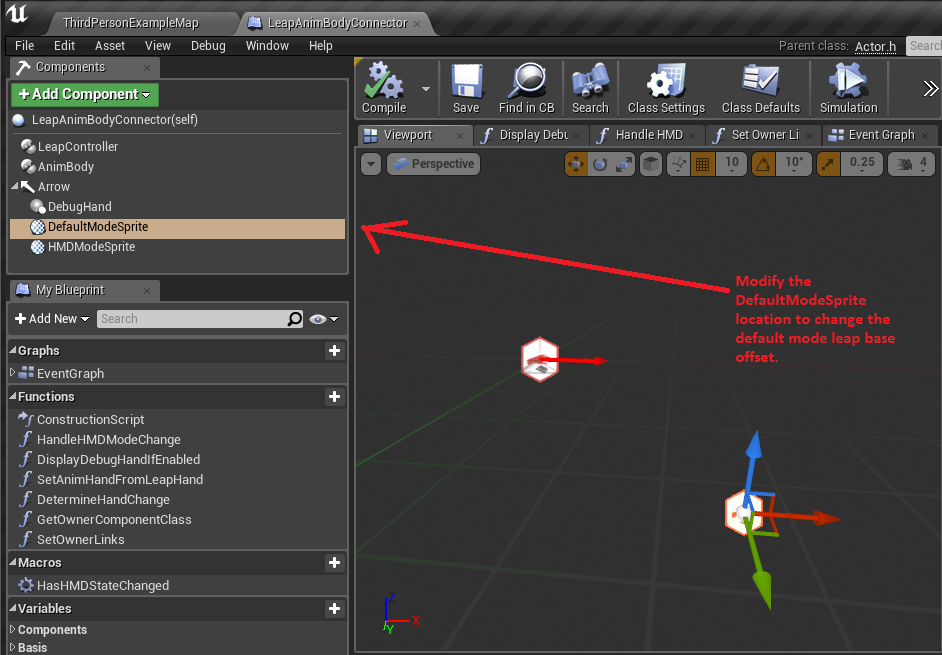Toggle surface snapping icon
The height and width of the screenshot is (655, 942).
coord(679,164)
